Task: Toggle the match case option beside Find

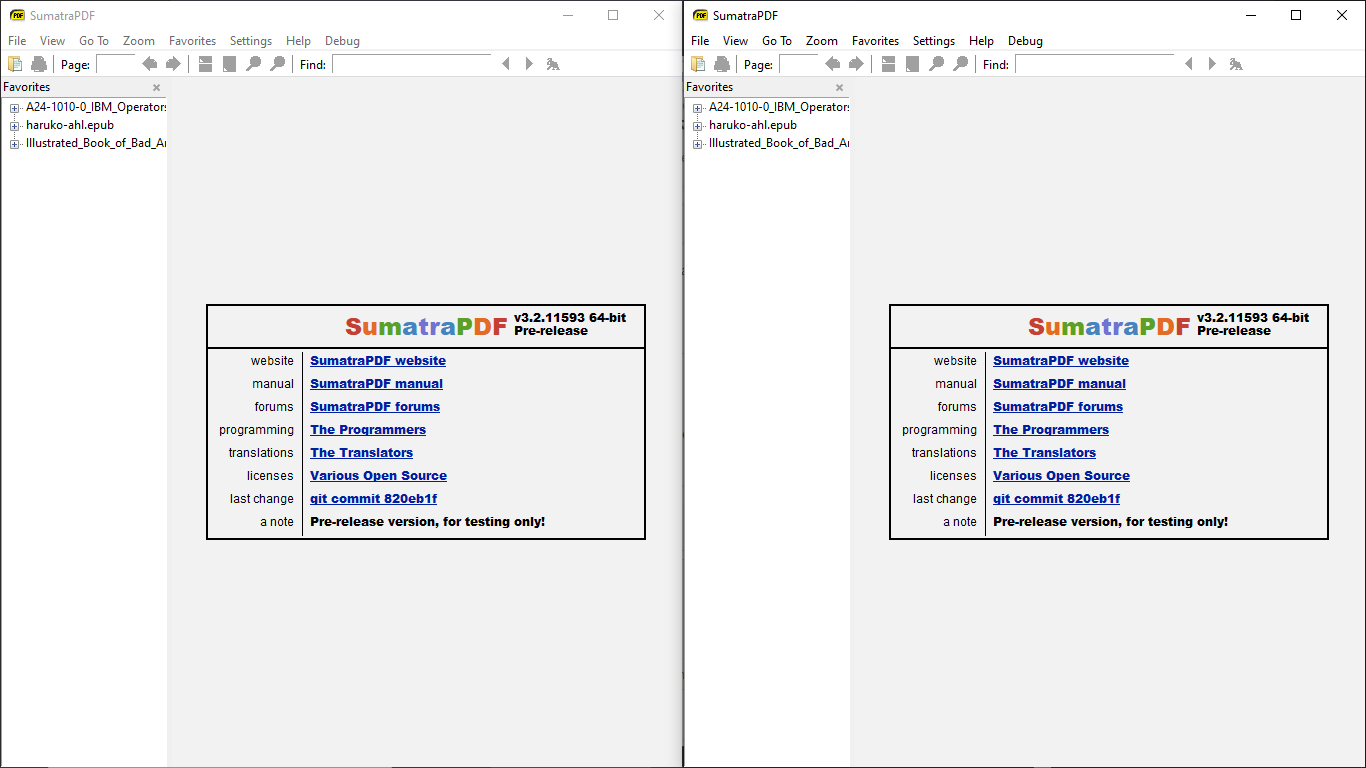Action: tap(553, 63)
